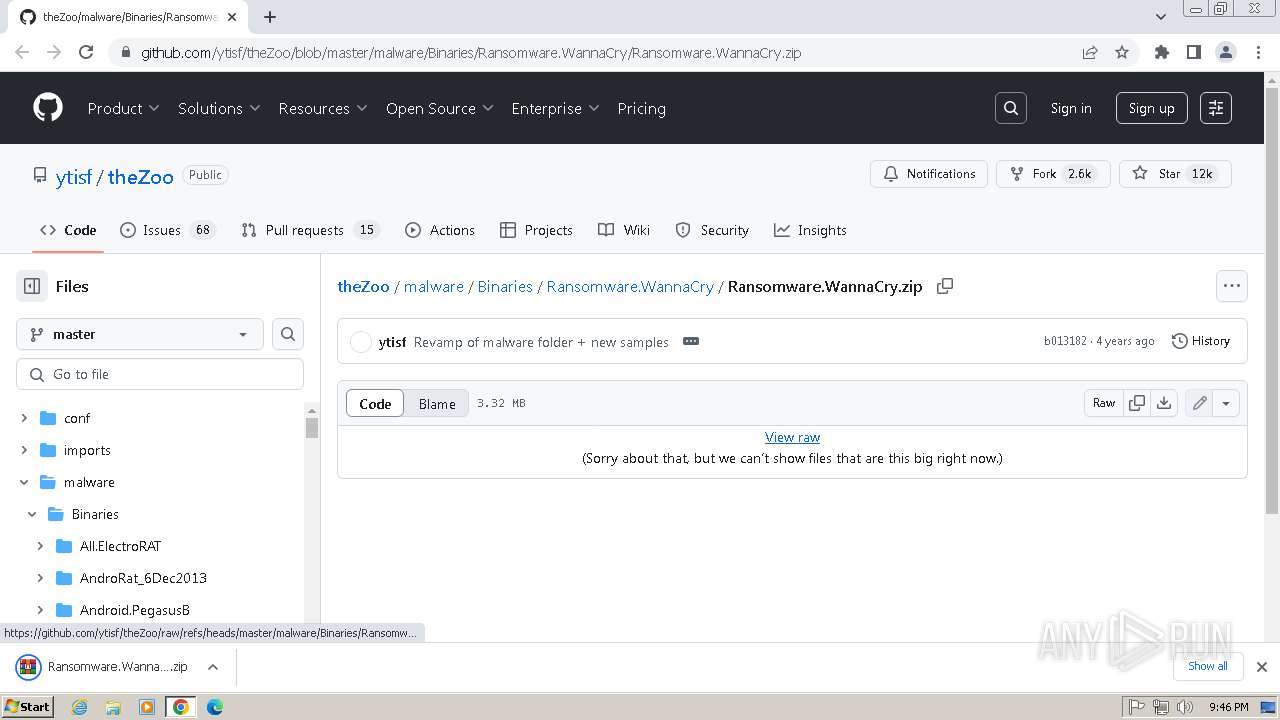Open the master branch dropdown
The image size is (1280, 720).
click(x=140, y=334)
